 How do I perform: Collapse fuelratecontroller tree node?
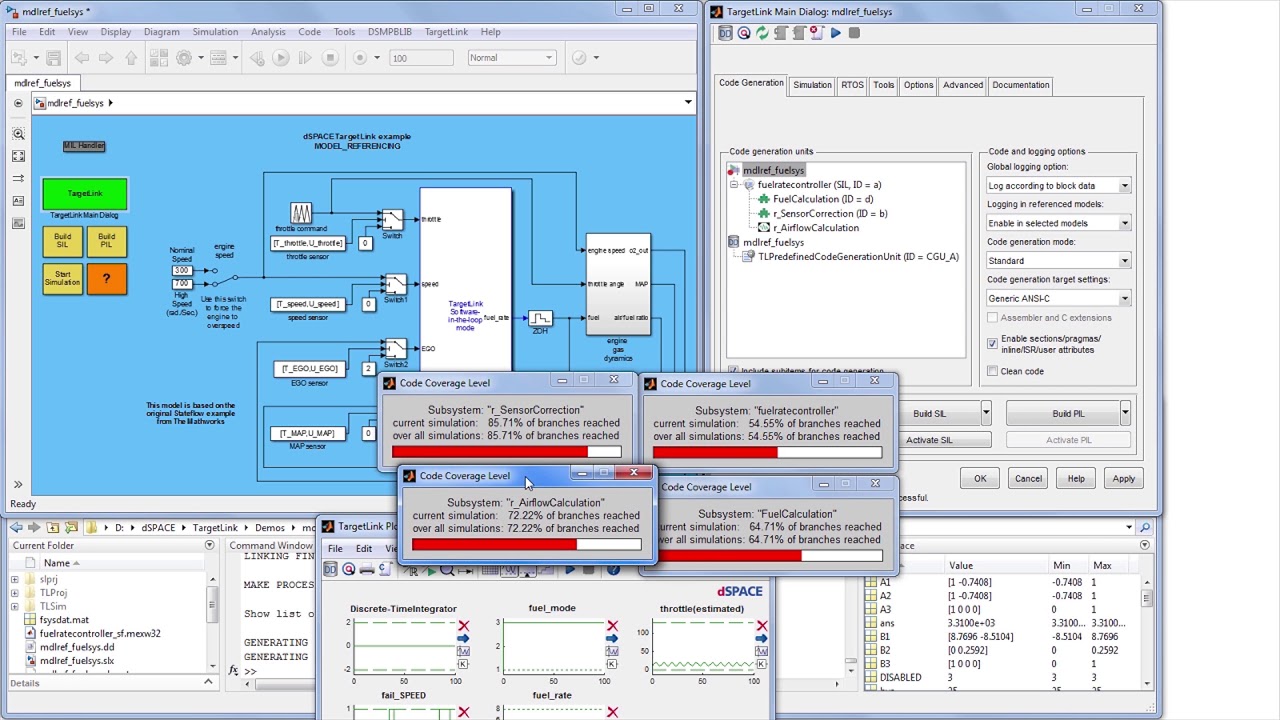point(735,185)
